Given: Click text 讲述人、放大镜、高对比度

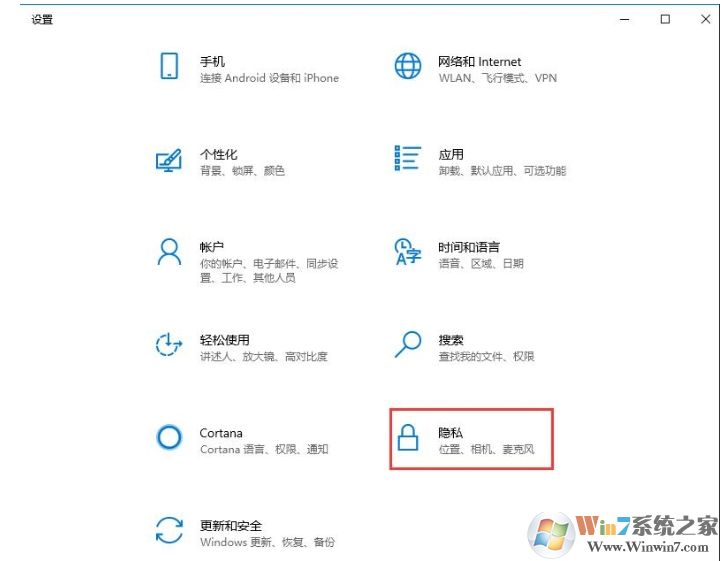Looking at the screenshot, I should pos(264,356).
